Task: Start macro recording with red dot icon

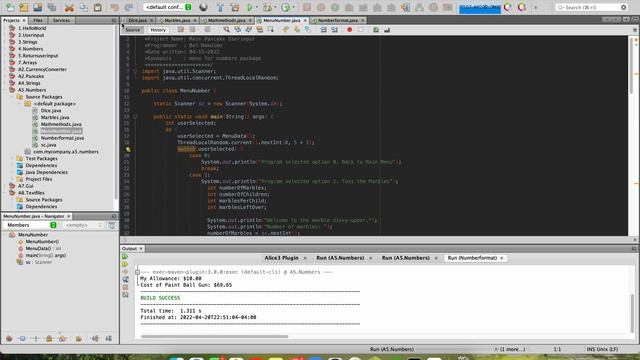Action: tap(349, 29)
